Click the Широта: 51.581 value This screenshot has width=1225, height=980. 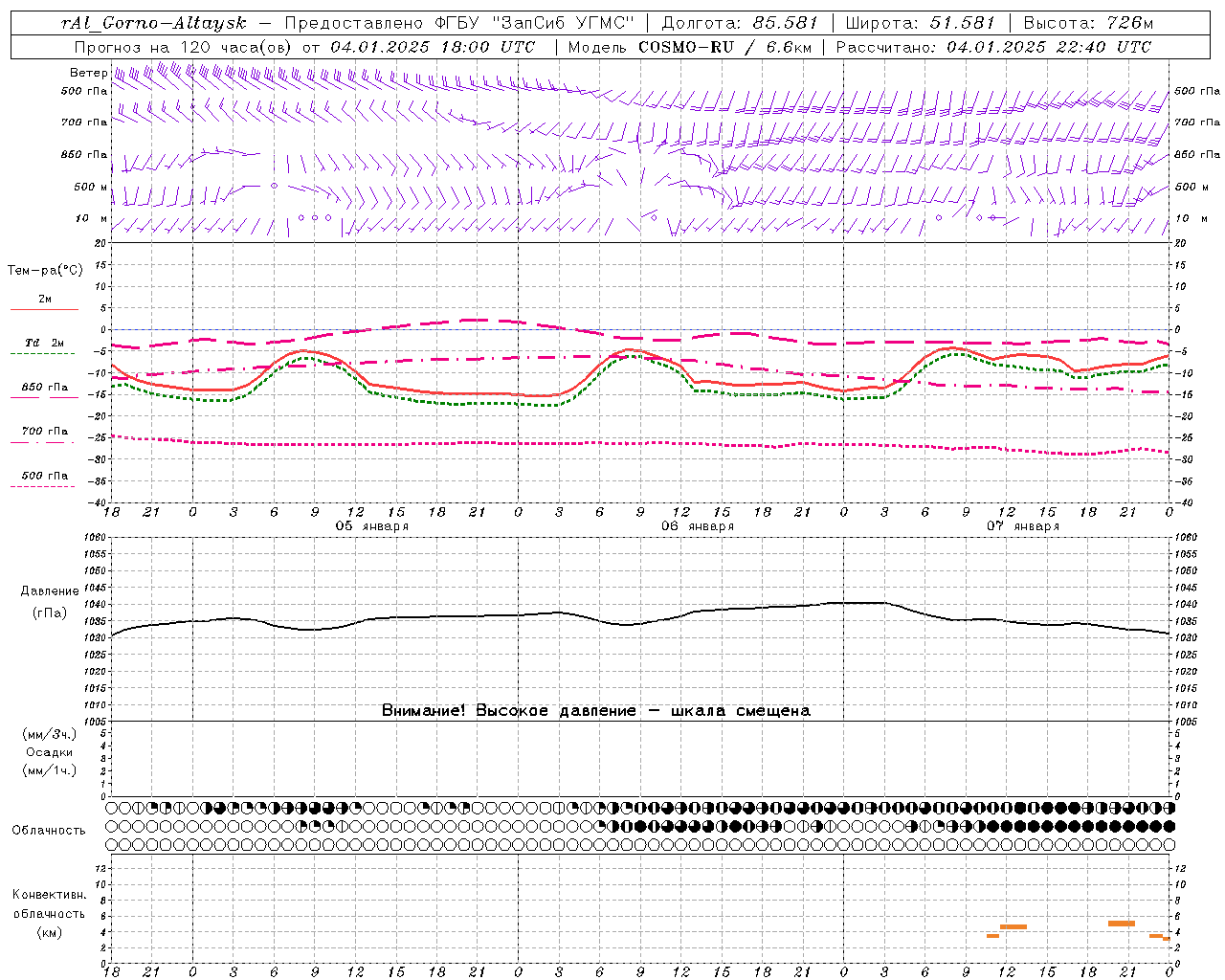pyautogui.click(x=920, y=23)
